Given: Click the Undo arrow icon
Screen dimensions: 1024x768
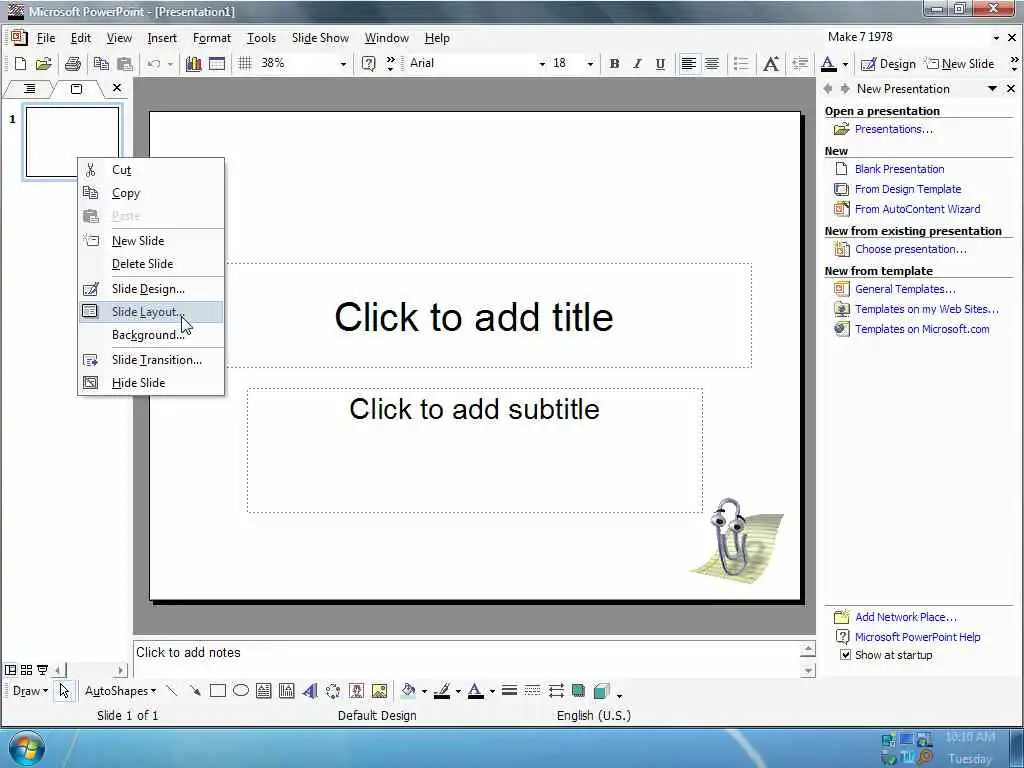Looking at the screenshot, I should pos(154,64).
